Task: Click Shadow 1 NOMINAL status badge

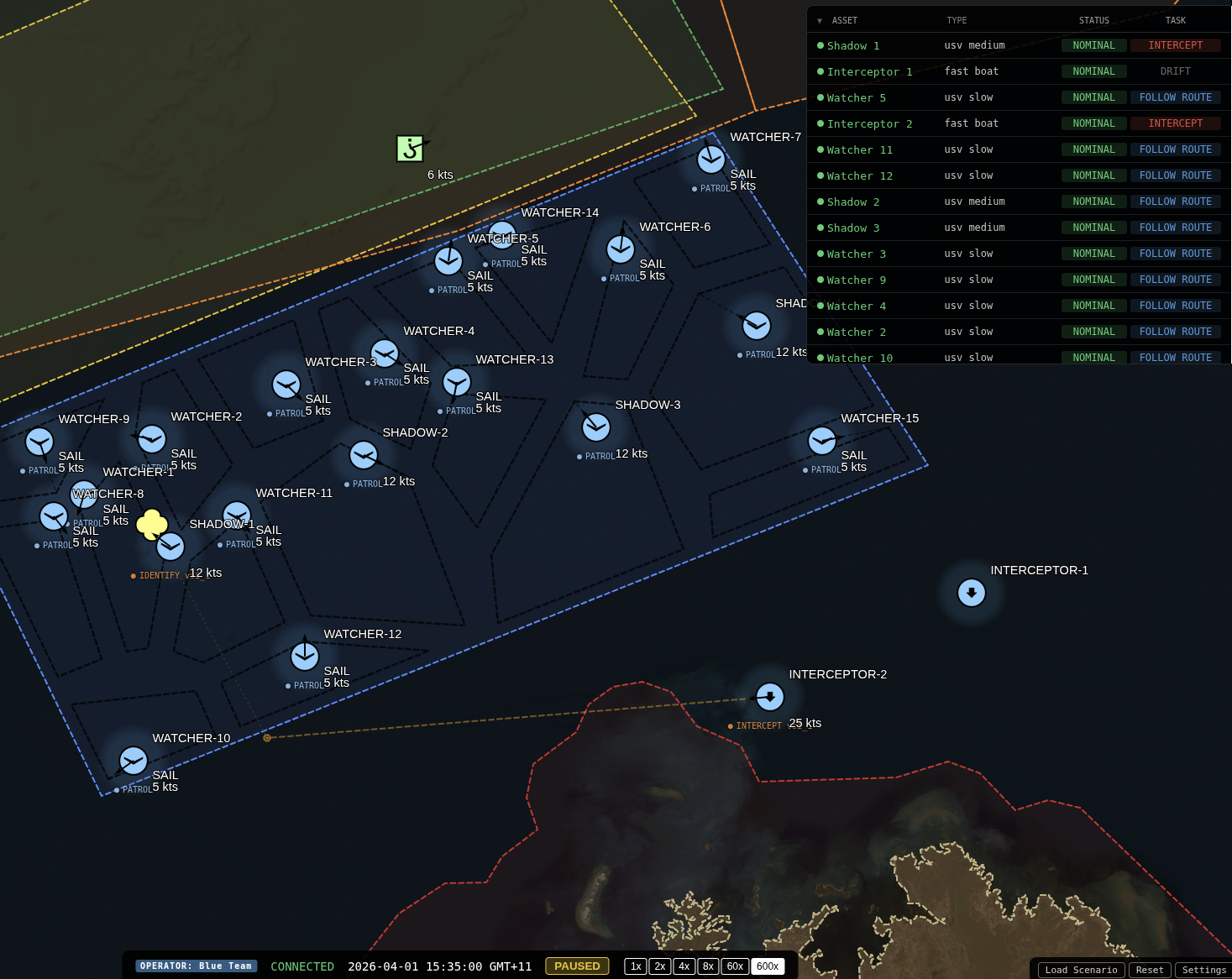Action: [1093, 45]
